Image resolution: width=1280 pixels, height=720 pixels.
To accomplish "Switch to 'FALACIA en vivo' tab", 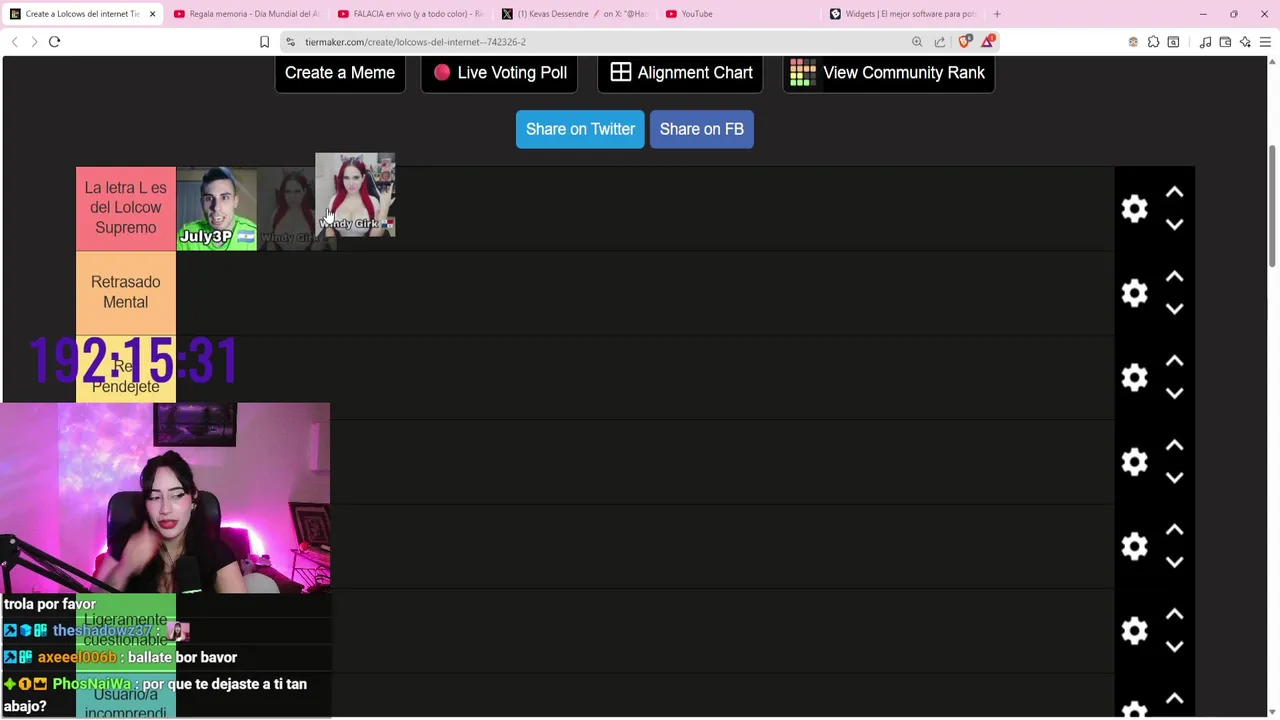I will (410, 14).
